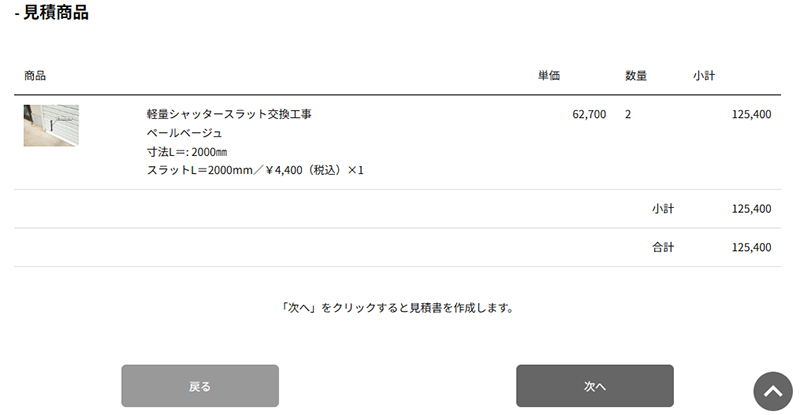Click the 戻る back button

coord(200,386)
